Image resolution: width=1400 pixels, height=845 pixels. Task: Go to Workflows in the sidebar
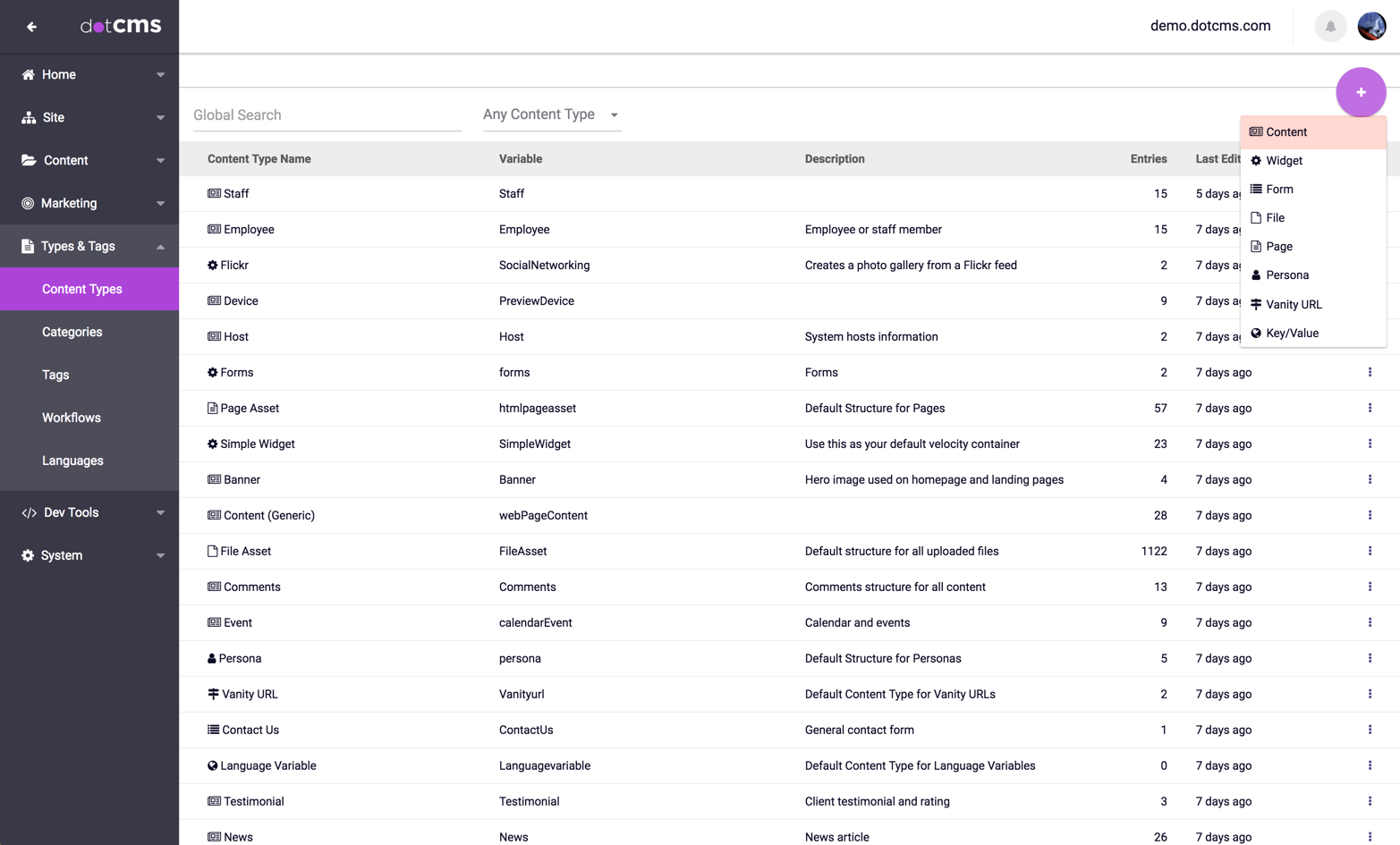click(72, 418)
